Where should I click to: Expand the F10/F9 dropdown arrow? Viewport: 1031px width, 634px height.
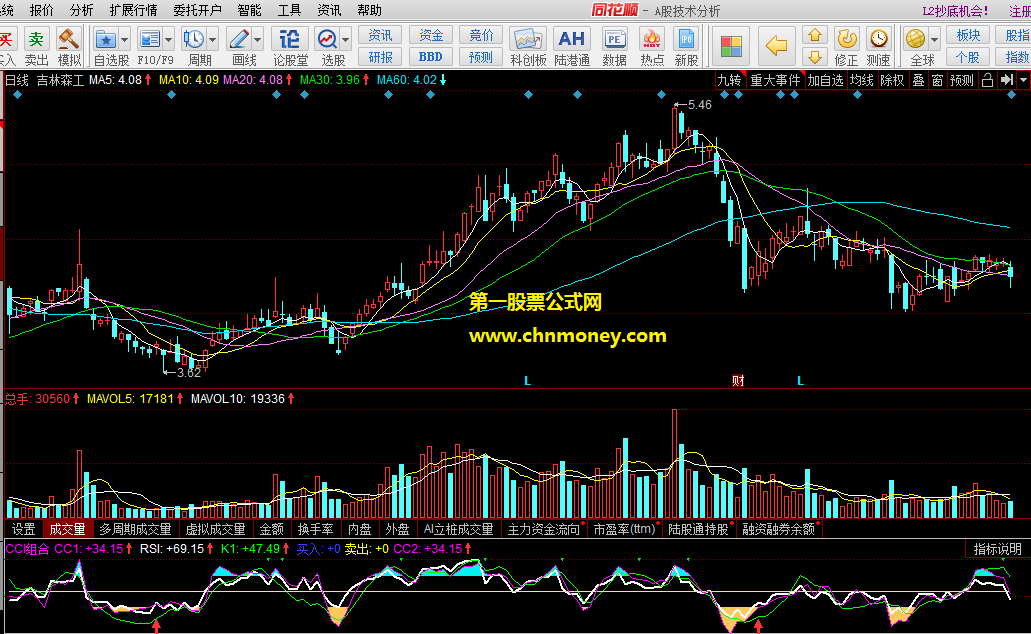coord(168,40)
